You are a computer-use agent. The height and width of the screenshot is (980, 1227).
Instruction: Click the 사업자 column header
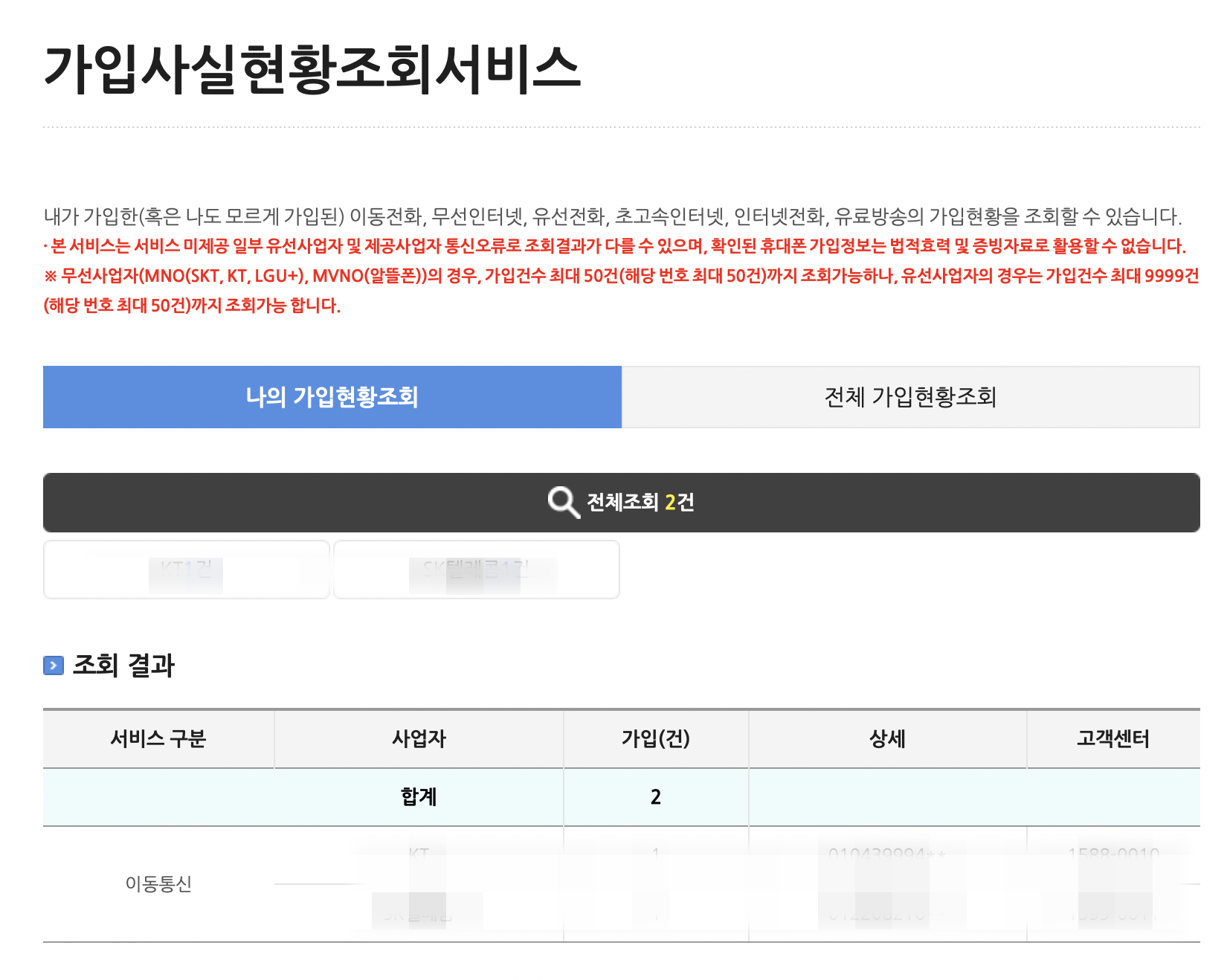pyautogui.click(x=419, y=739)
